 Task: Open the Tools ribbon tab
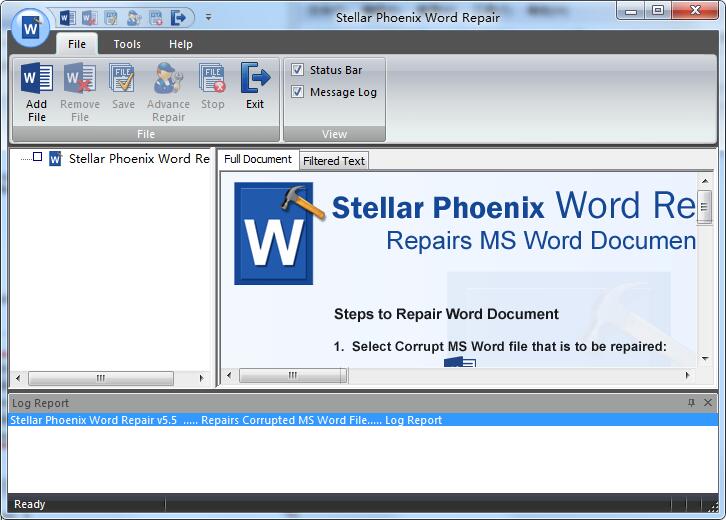pos(127,44)
